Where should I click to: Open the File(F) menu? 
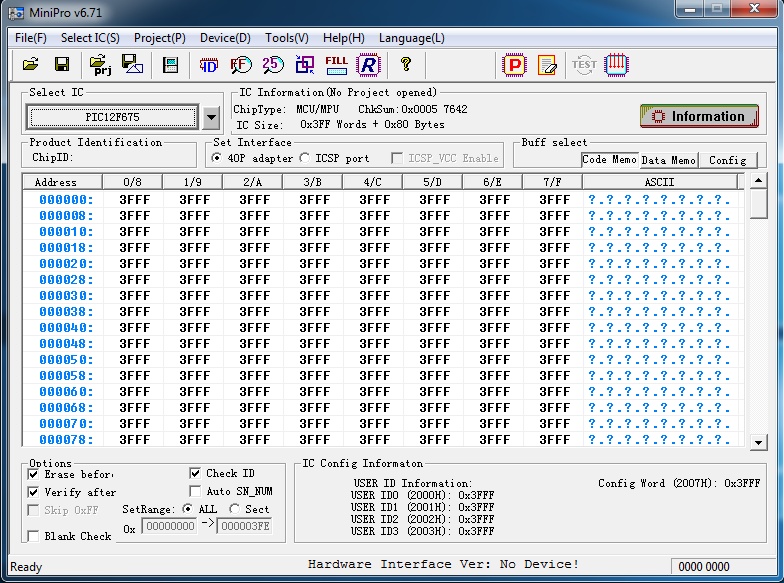[x=30, y=38]
